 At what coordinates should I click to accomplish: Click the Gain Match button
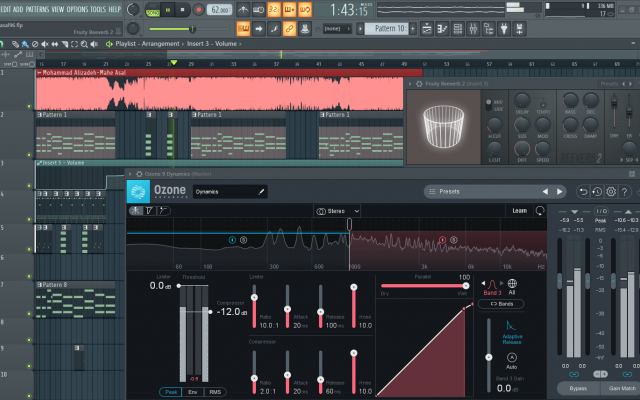click(x=622, y=388)
